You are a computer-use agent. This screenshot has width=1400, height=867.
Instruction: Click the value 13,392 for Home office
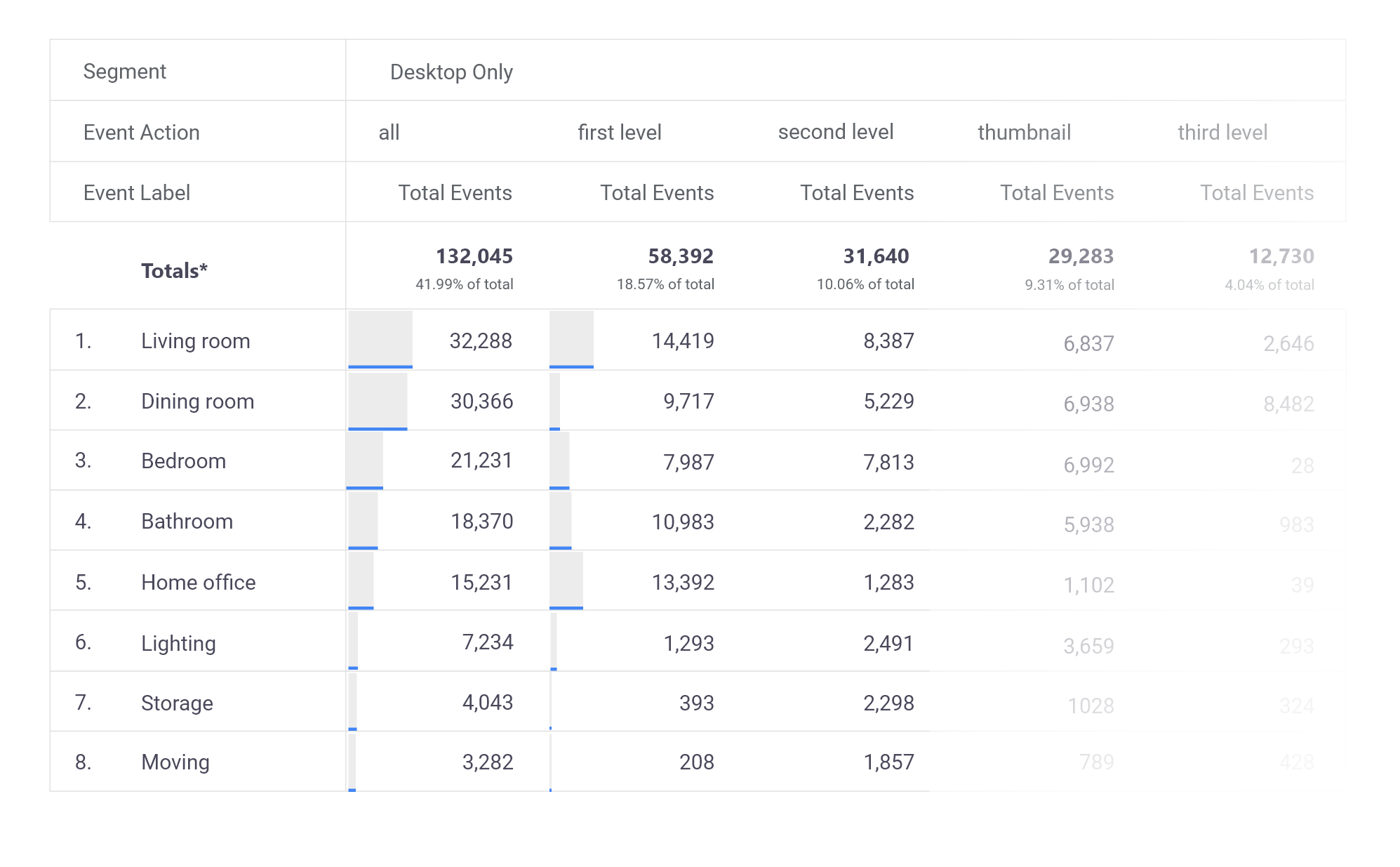tap(683, 582)
